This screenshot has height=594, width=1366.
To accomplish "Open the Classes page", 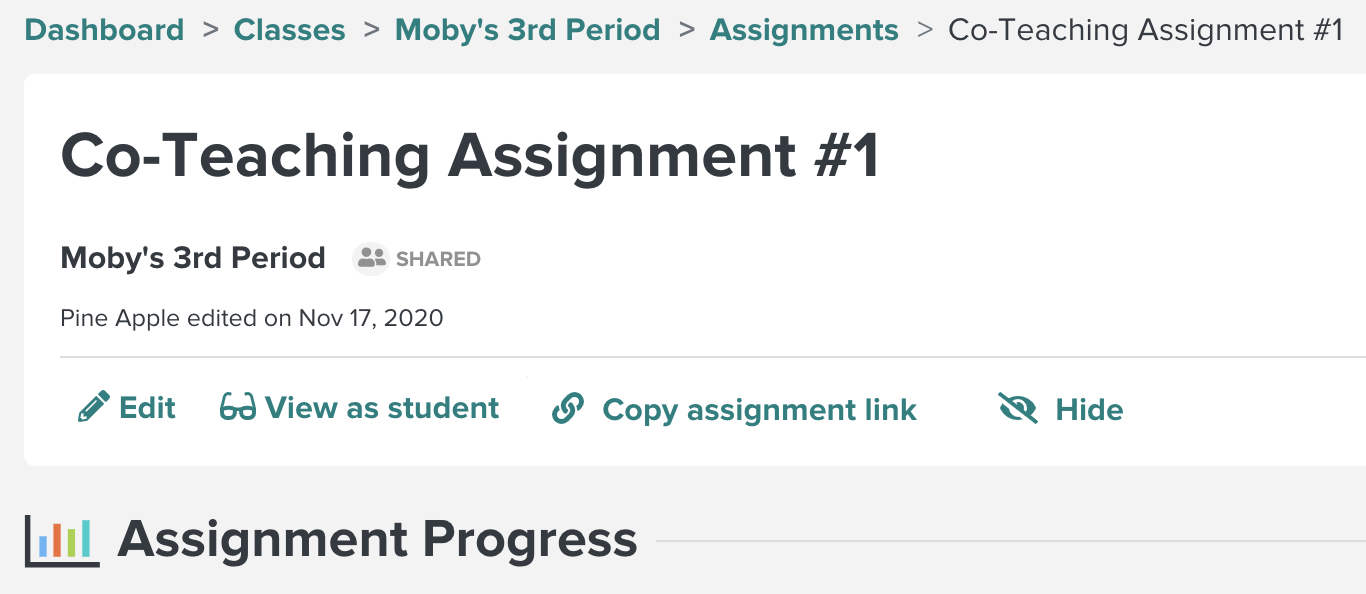I will (x=289, y=30).
